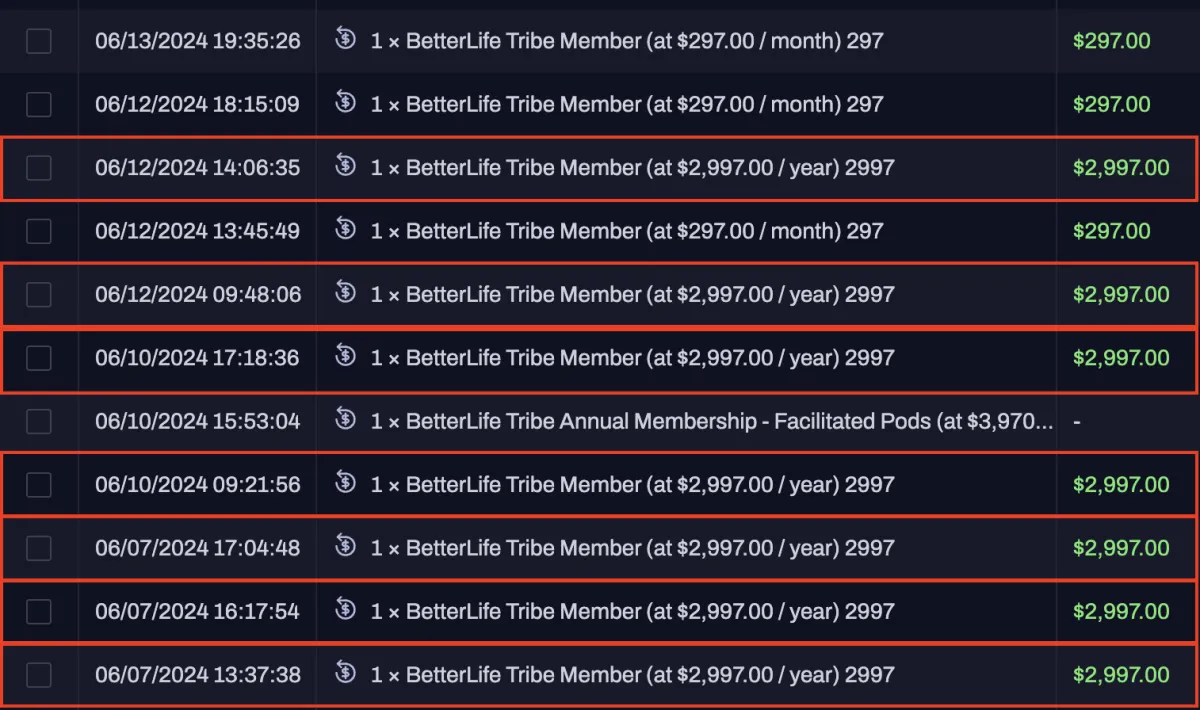The width and height of the screenshot is (1200, 710).
Task: Click recurring payment icon for 06/12/2024 18:15:09
Action: click(346, 103)
